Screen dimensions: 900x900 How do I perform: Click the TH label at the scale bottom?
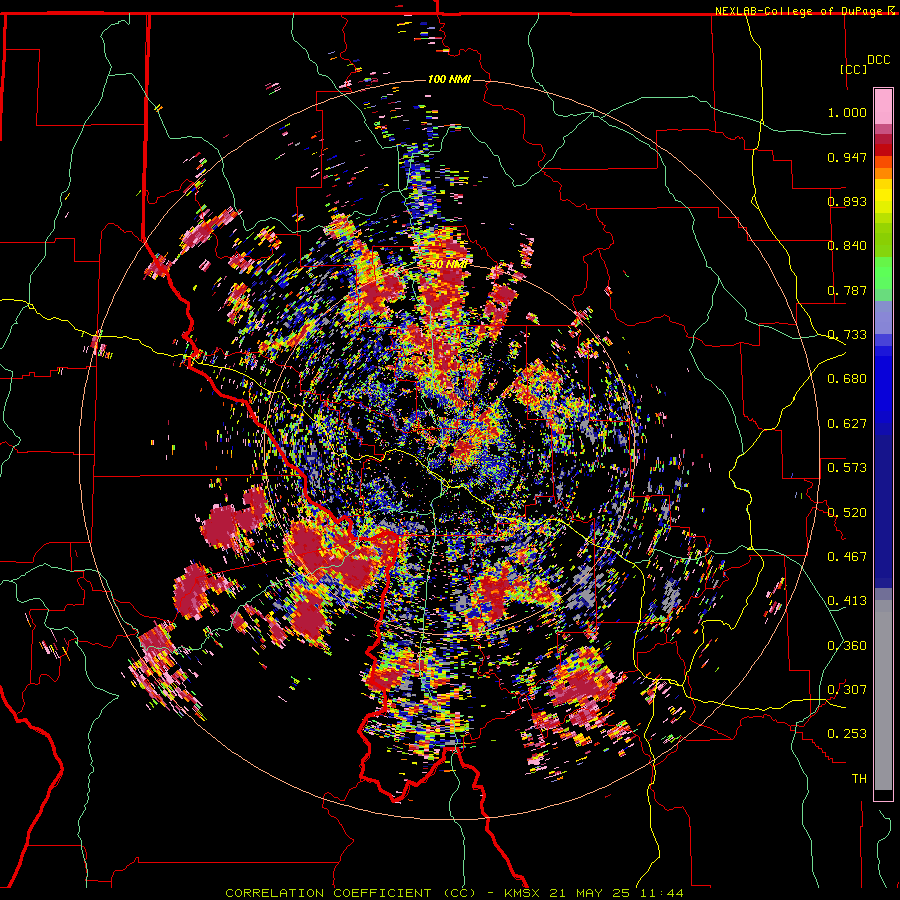859,779
